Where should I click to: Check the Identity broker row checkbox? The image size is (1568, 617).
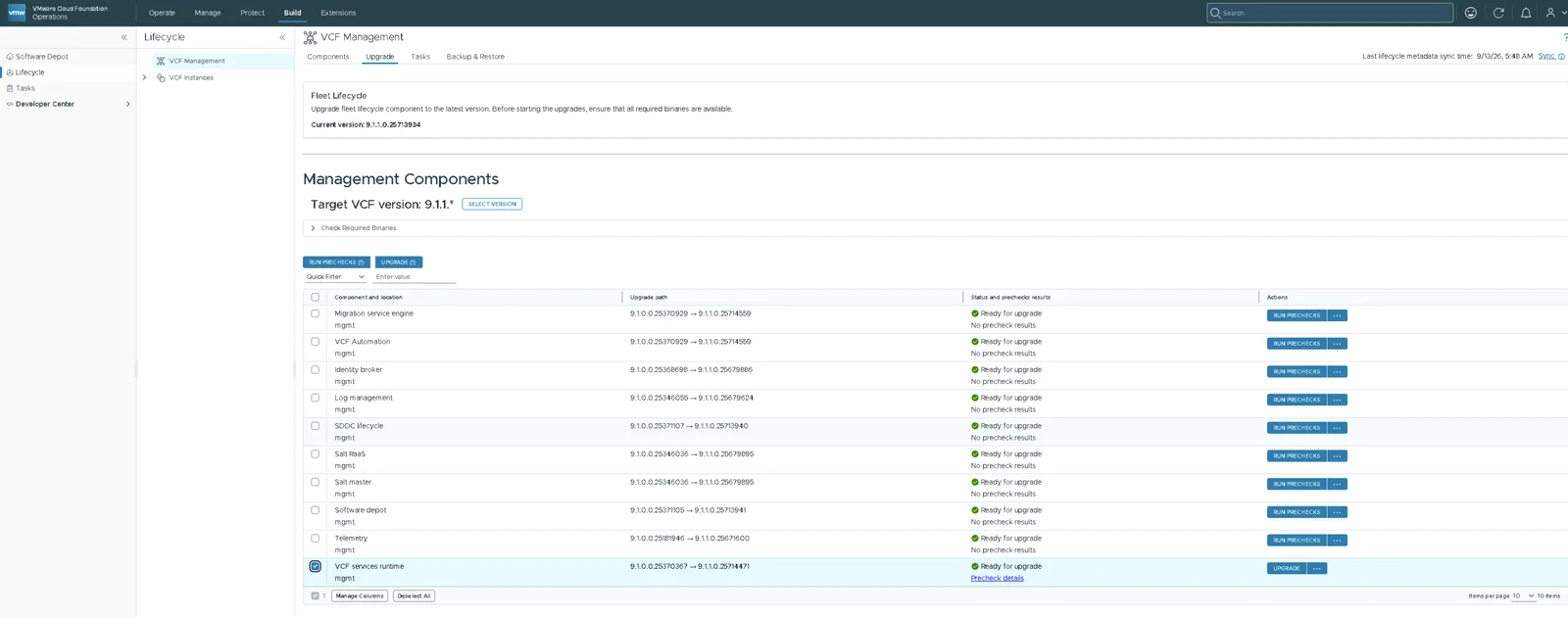[315, 369]
